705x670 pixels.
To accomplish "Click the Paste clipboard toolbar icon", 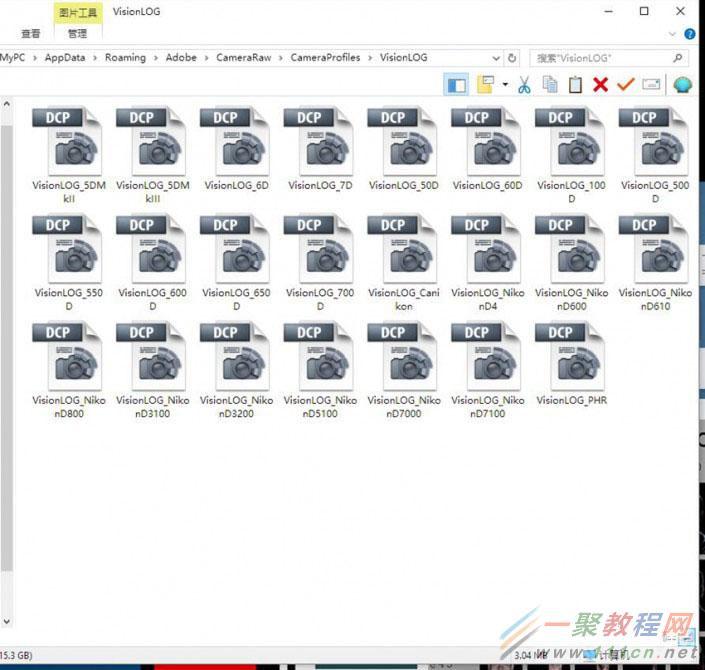I will point(575,85).
